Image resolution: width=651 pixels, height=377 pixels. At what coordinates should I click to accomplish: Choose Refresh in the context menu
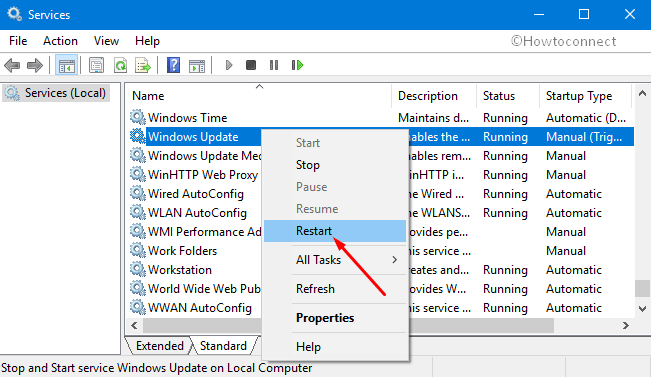point(335,289)
